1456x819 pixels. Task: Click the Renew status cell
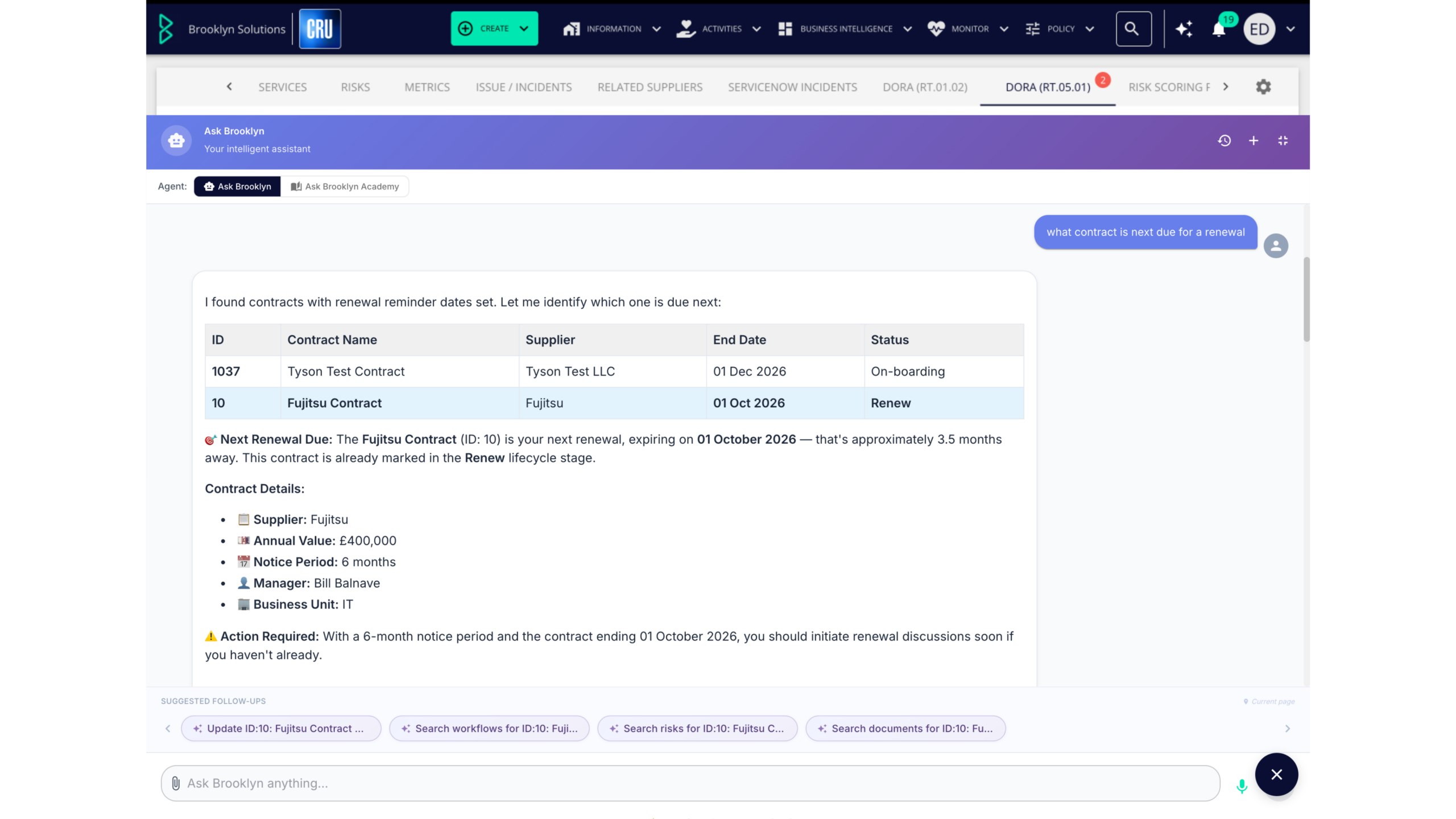(x=944, y=403)
